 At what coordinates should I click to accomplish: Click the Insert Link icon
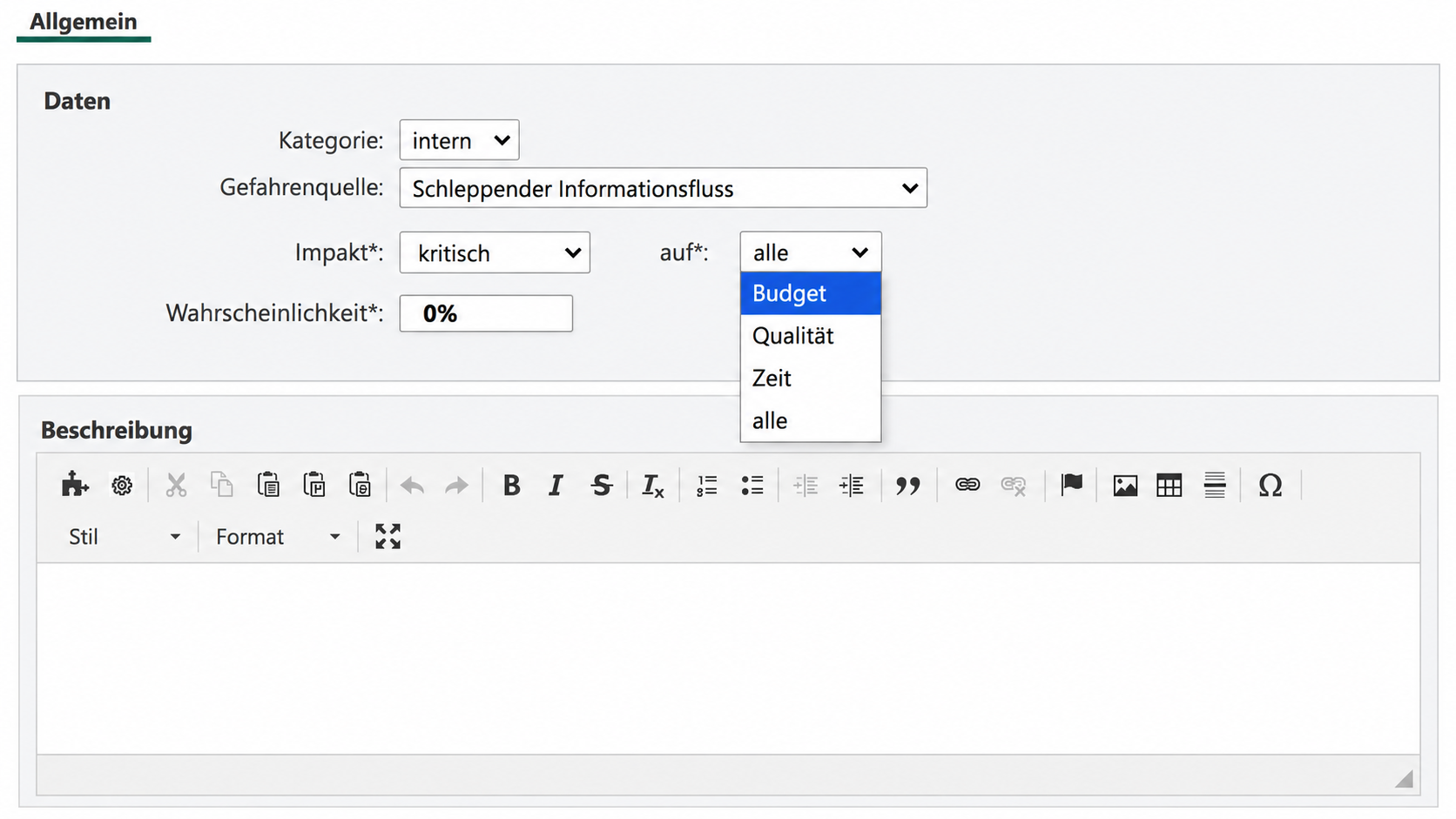pyautogui.click(x=967, y=485)
